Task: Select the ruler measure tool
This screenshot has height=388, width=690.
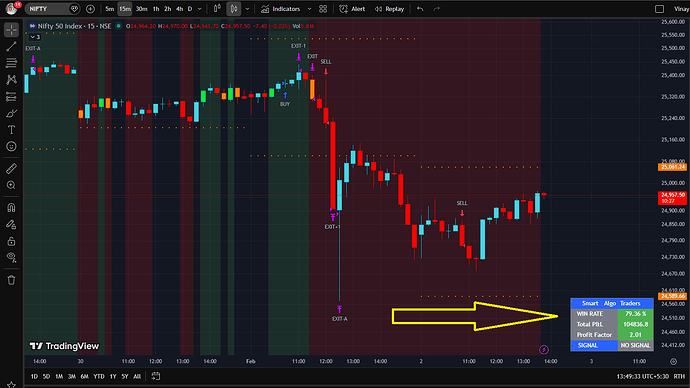Action: 11,168
